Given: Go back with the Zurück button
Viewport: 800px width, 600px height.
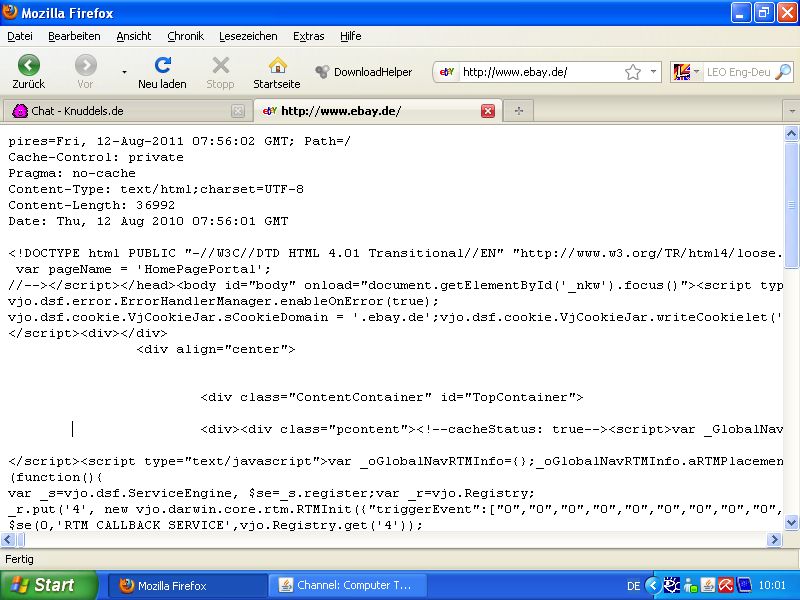Looking at the screenshot, I should 29,72.
